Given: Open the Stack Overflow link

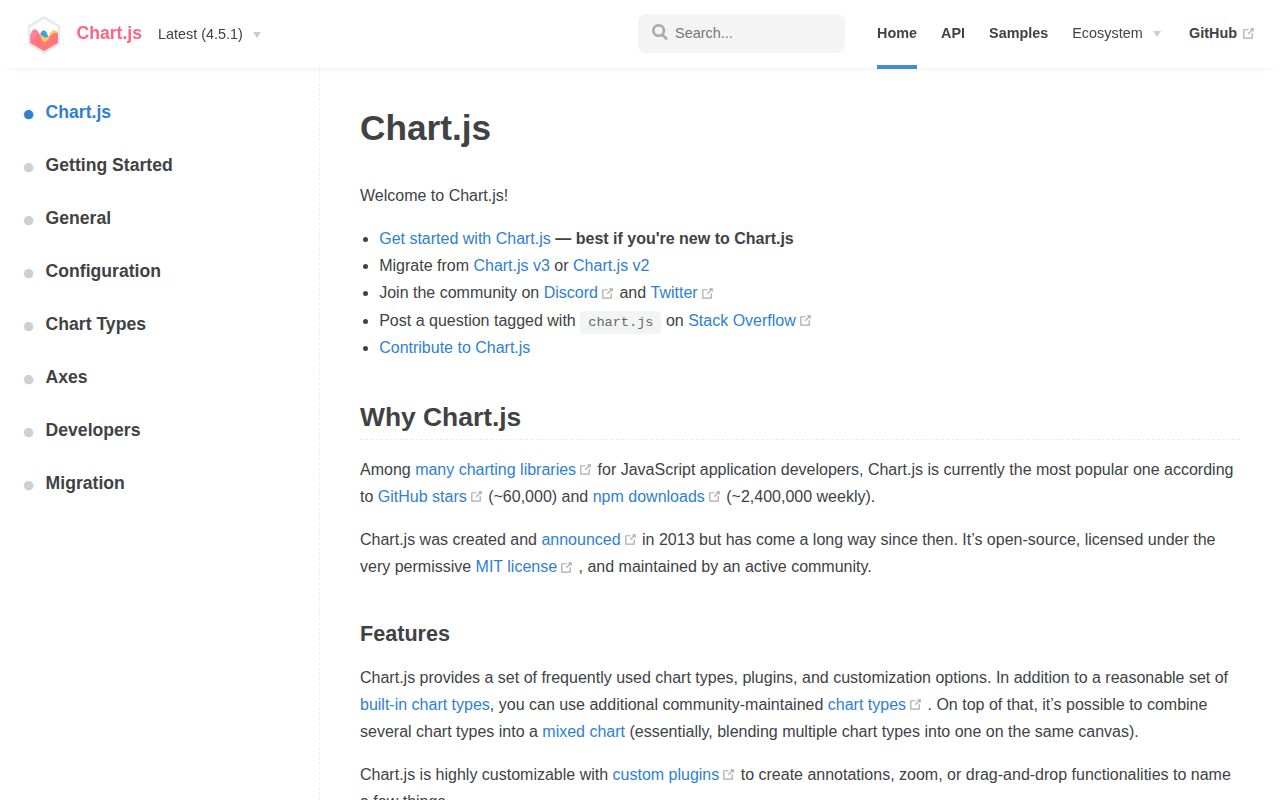Looking at the screenshot, I should click(742, 320).
